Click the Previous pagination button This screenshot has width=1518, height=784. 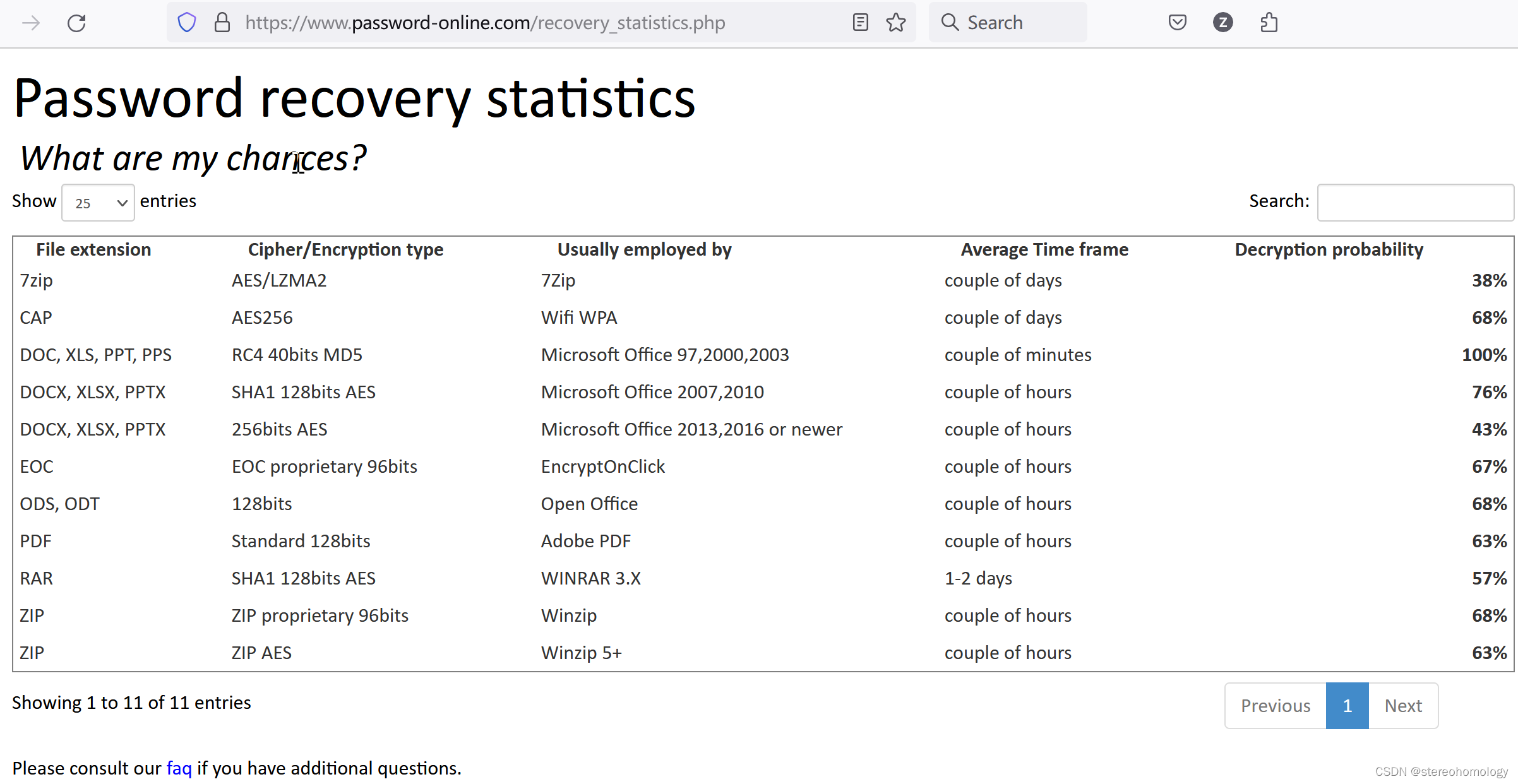(1275, 706)
